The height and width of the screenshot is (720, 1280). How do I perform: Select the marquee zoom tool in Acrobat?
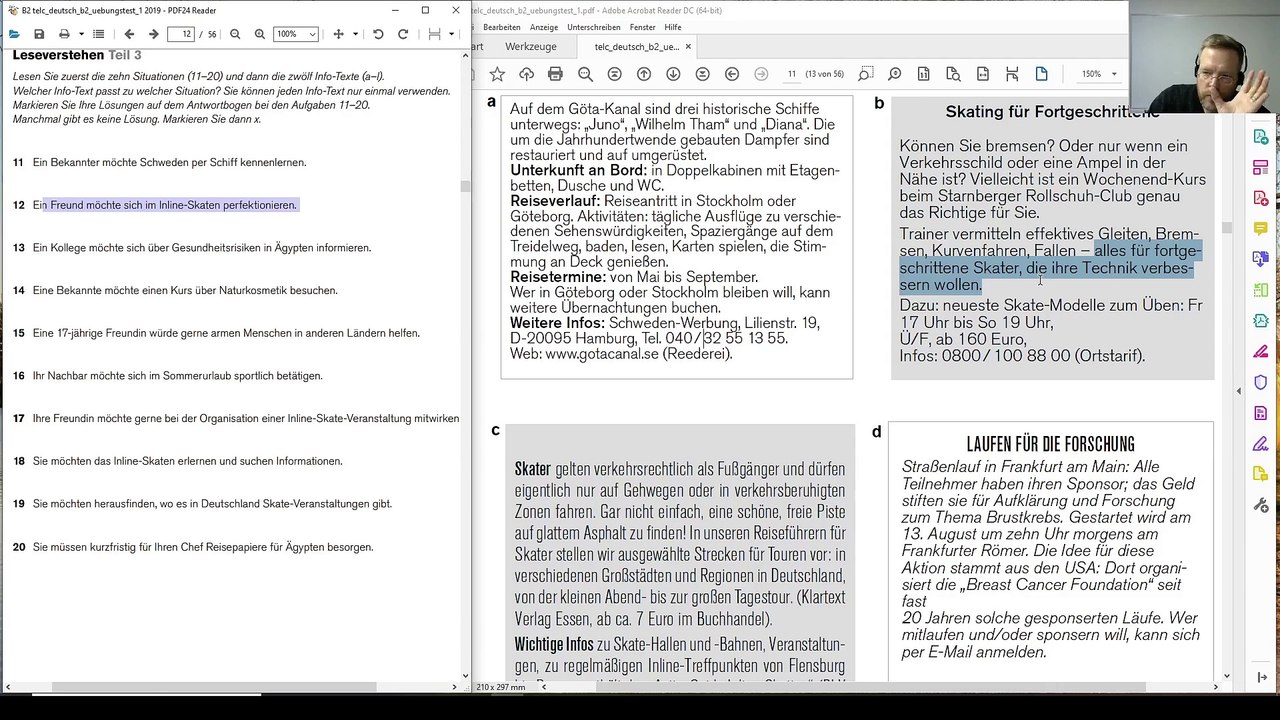pos(865,74)
